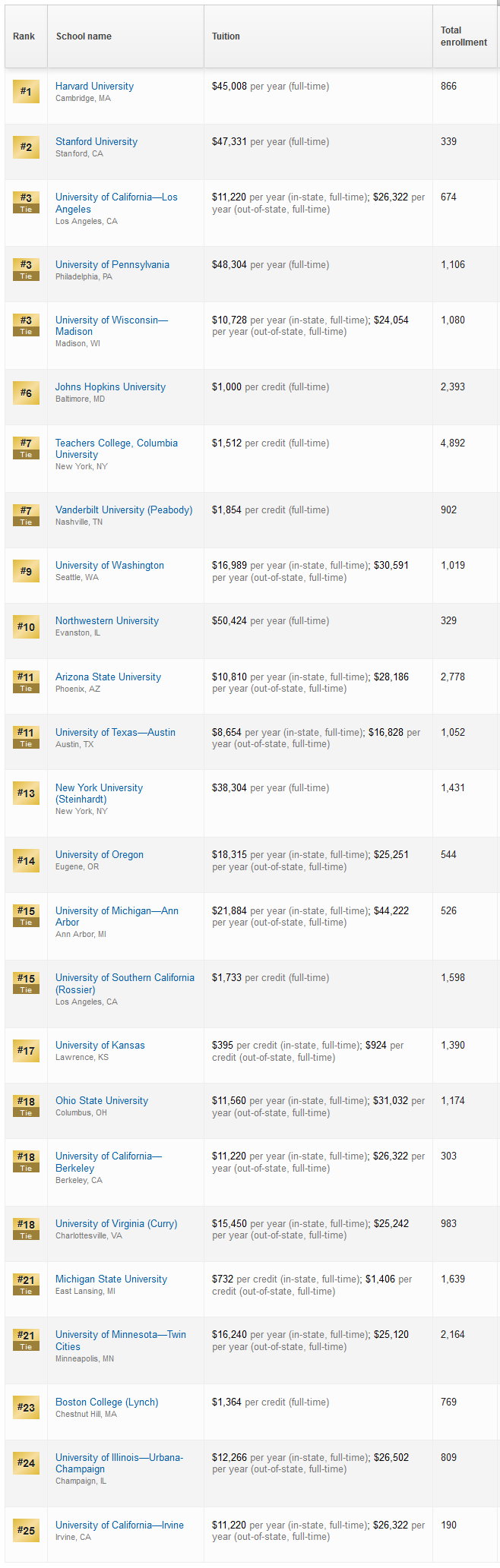Open the Vanderbilt University (Peabody) link
Viewport: 500px width, 1568px height.
pyautogui.click(x=124, y=510)
